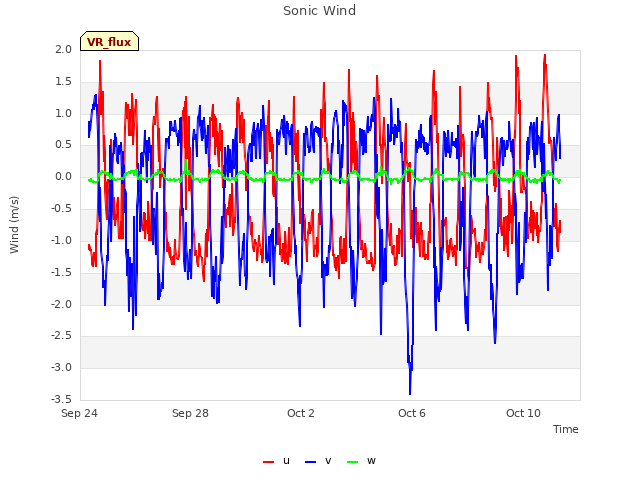The width and height of the screenshot is (640, 480).
Task: Click the -1.5 y-axis tick label
Action: pos(61,272)
